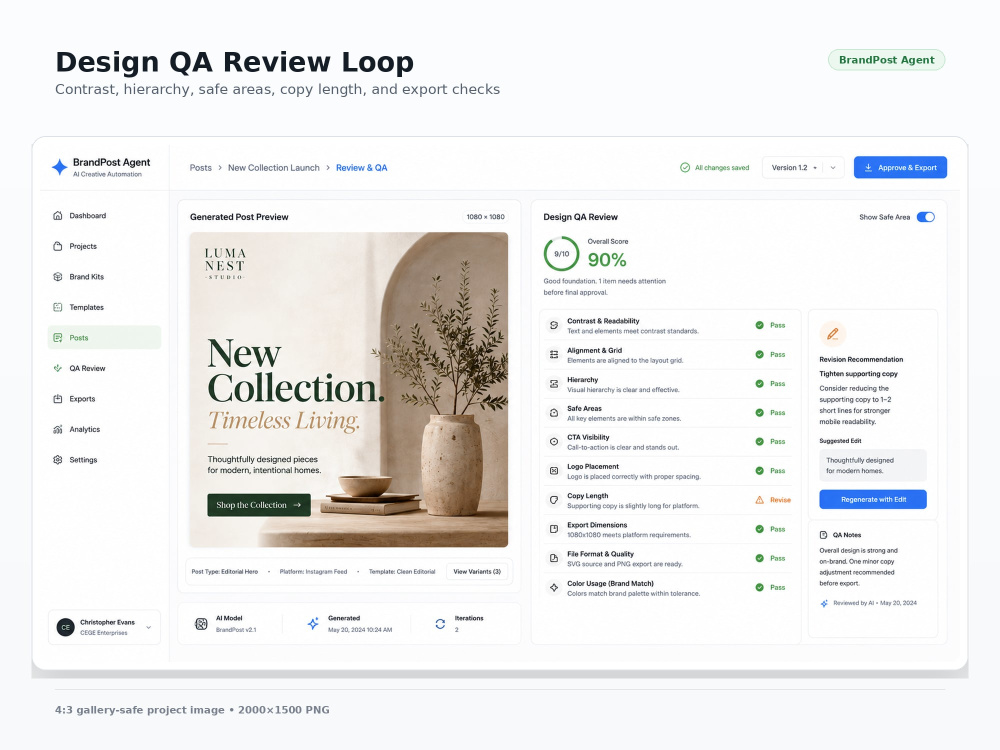
Task: Click the Contrast & Readability row icon
Action: (554, 325)
